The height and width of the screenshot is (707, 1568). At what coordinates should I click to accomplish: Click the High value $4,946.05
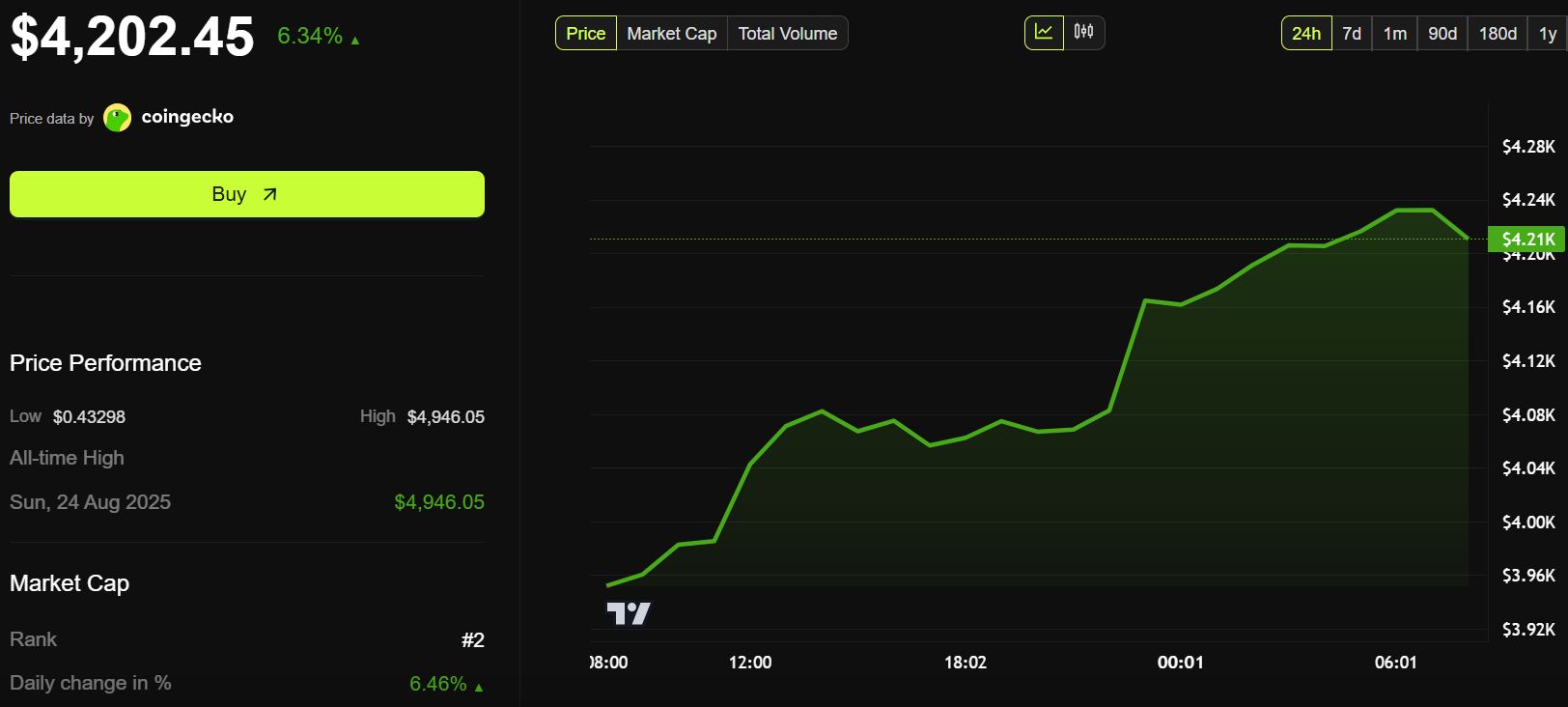446,417
